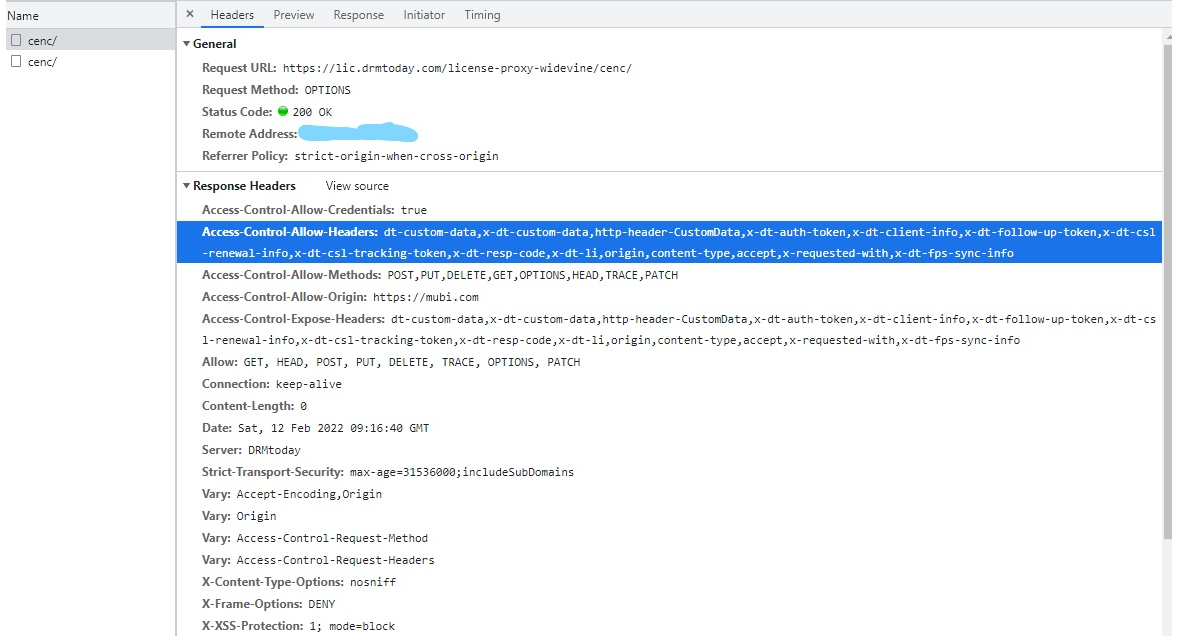Select the strict-origin-when-cross-origin value
Viewport: 1194px width, 642px height.
(x=396, y=156)
